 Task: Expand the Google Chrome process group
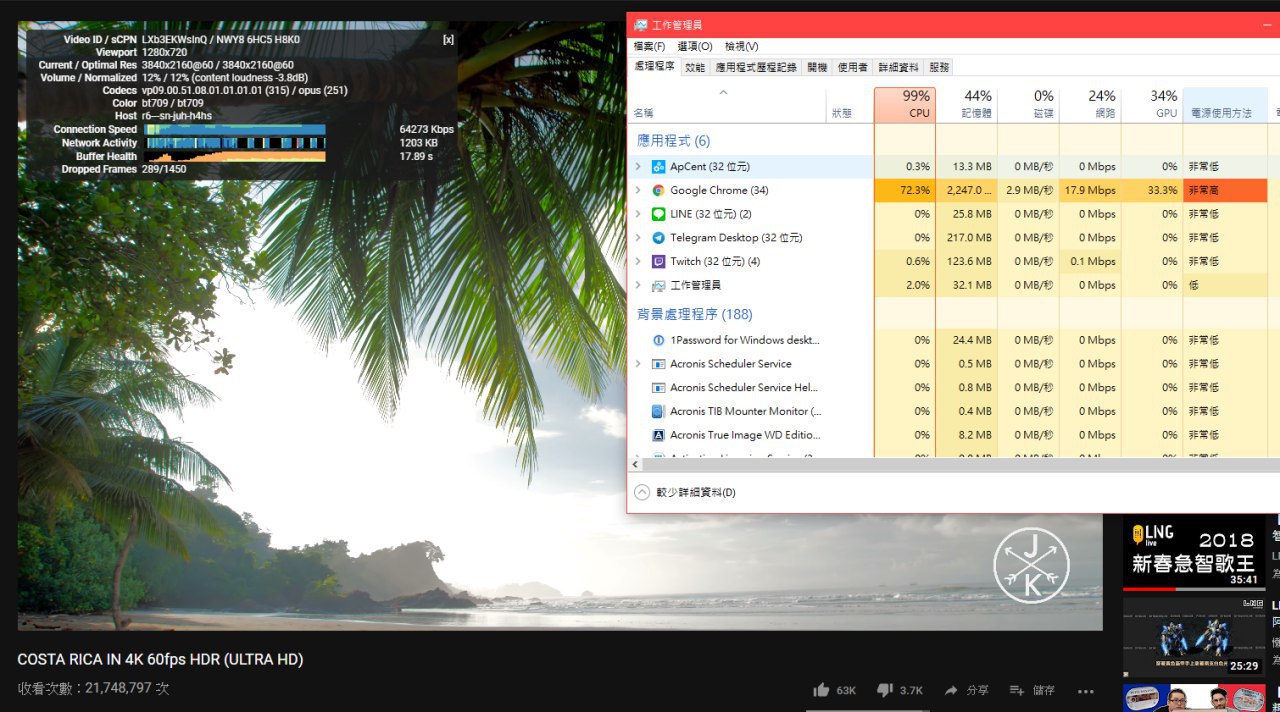pyautogui.click(x=638, y=190)
